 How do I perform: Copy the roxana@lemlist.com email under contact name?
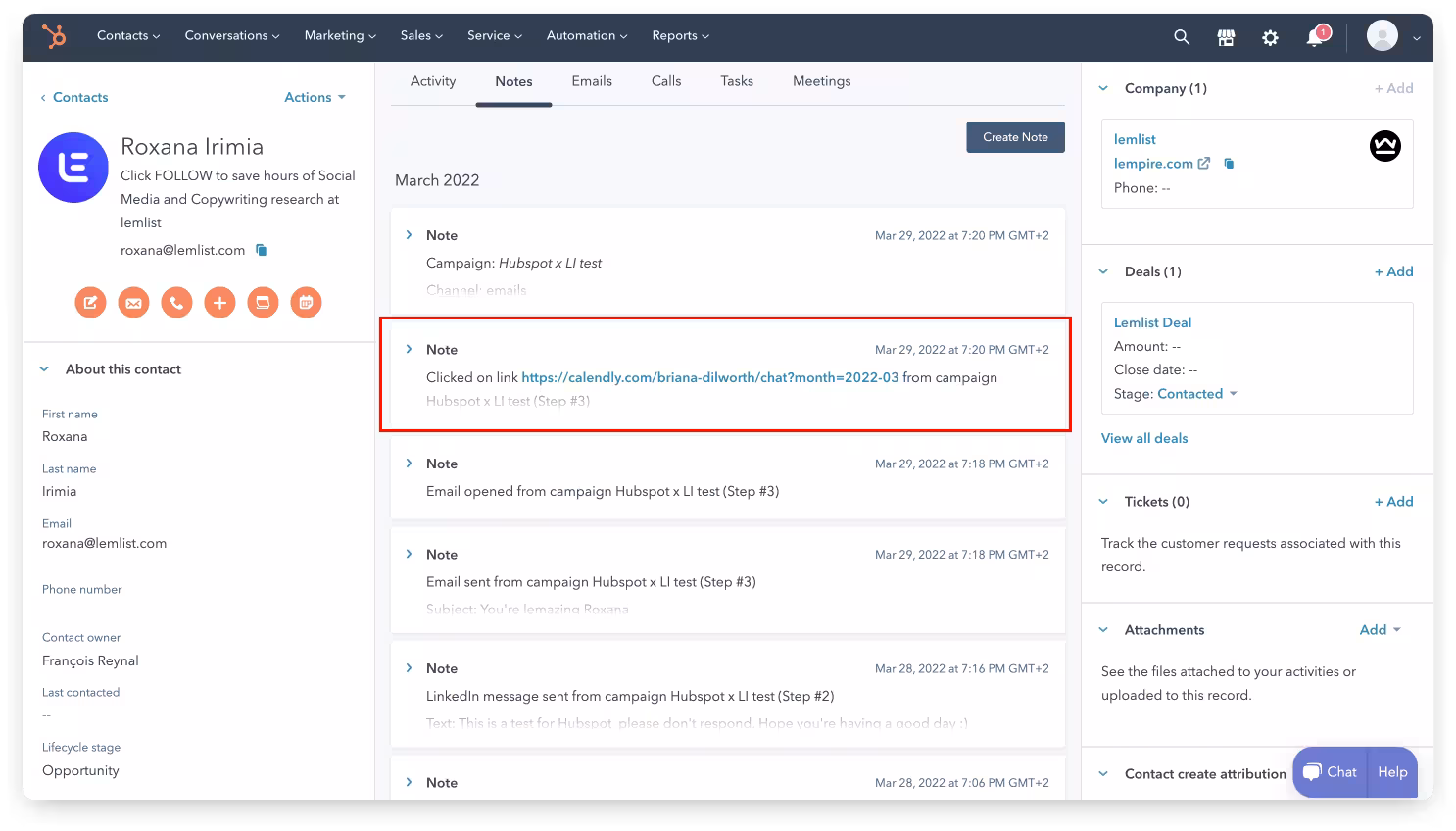262,250
